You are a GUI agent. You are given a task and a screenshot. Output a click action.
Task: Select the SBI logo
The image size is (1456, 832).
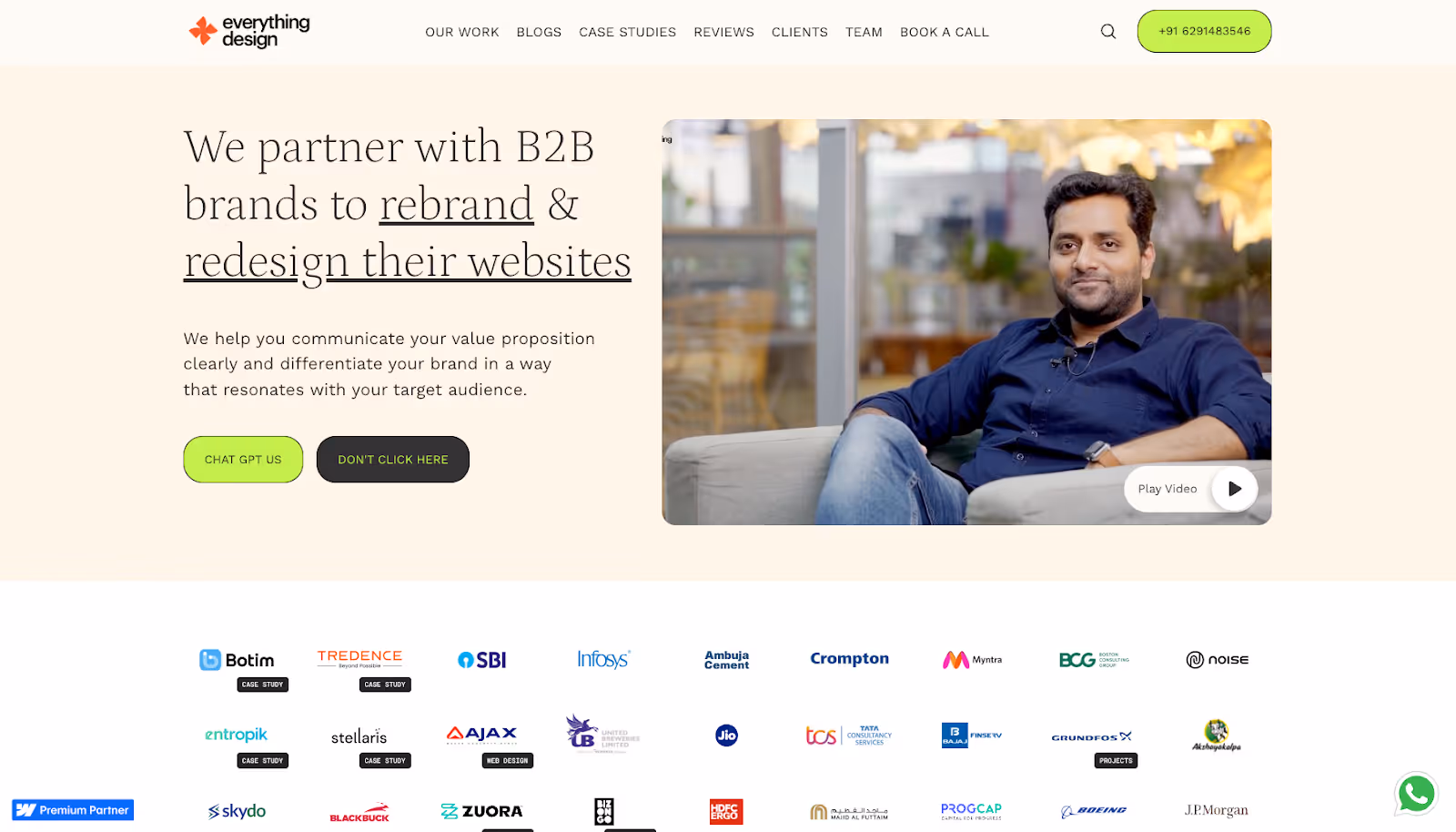(481, 660)
